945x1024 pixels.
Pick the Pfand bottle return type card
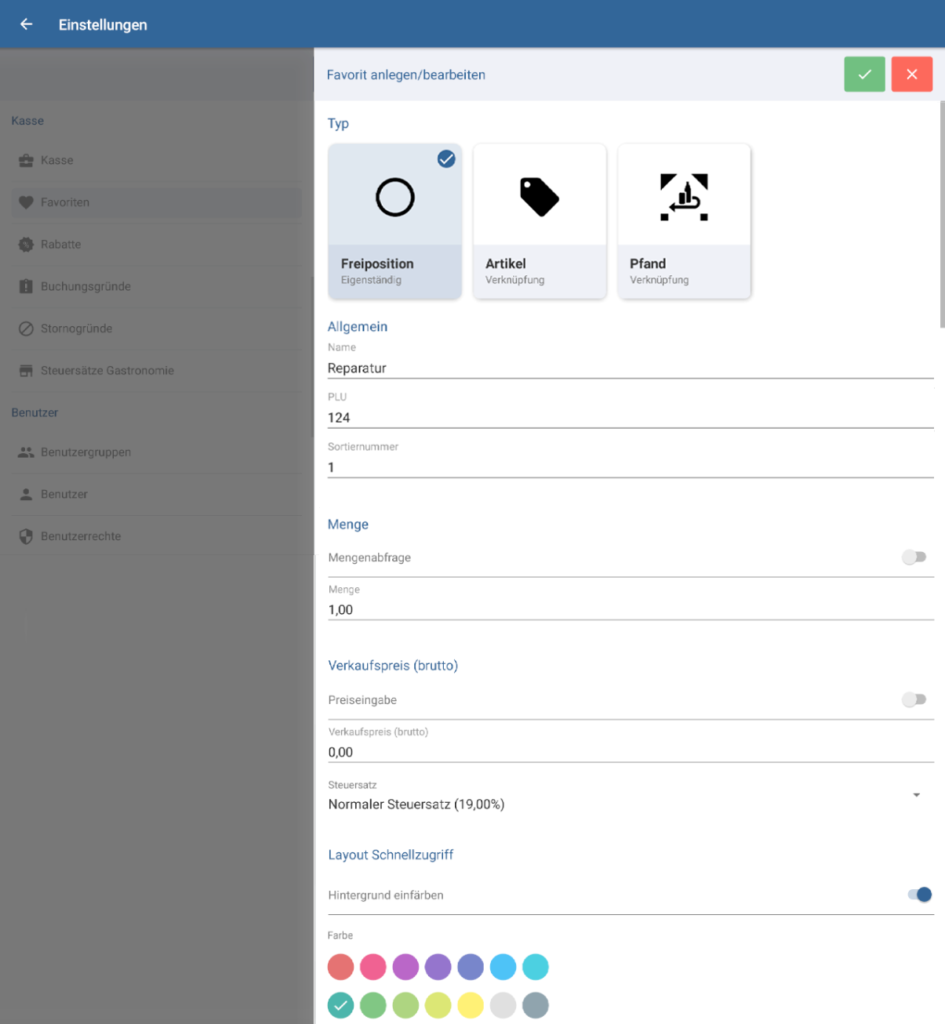click(x=684, y=220)
